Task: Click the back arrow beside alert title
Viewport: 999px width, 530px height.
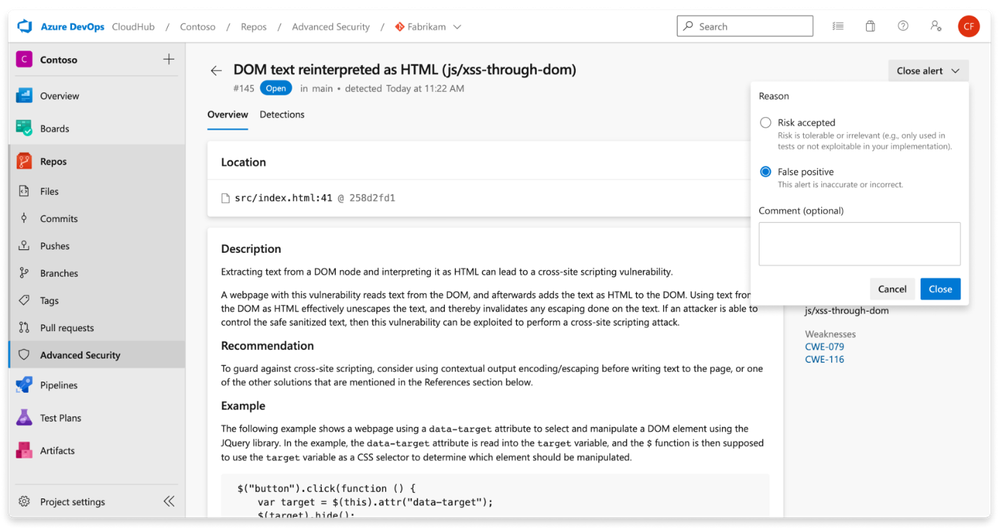Action: tap(216, 71)
